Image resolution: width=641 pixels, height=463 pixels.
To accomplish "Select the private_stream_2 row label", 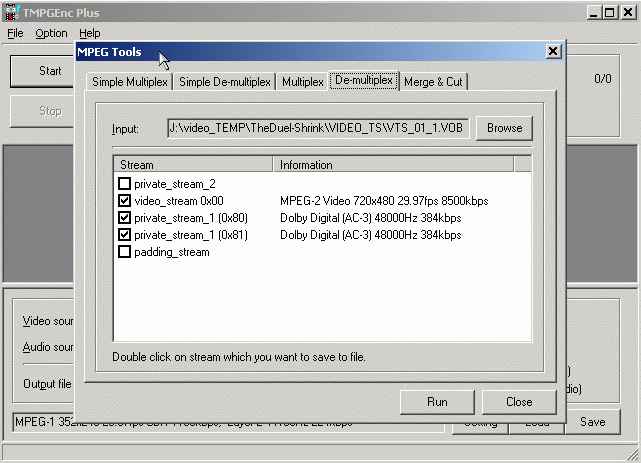I will click(175, 184).
